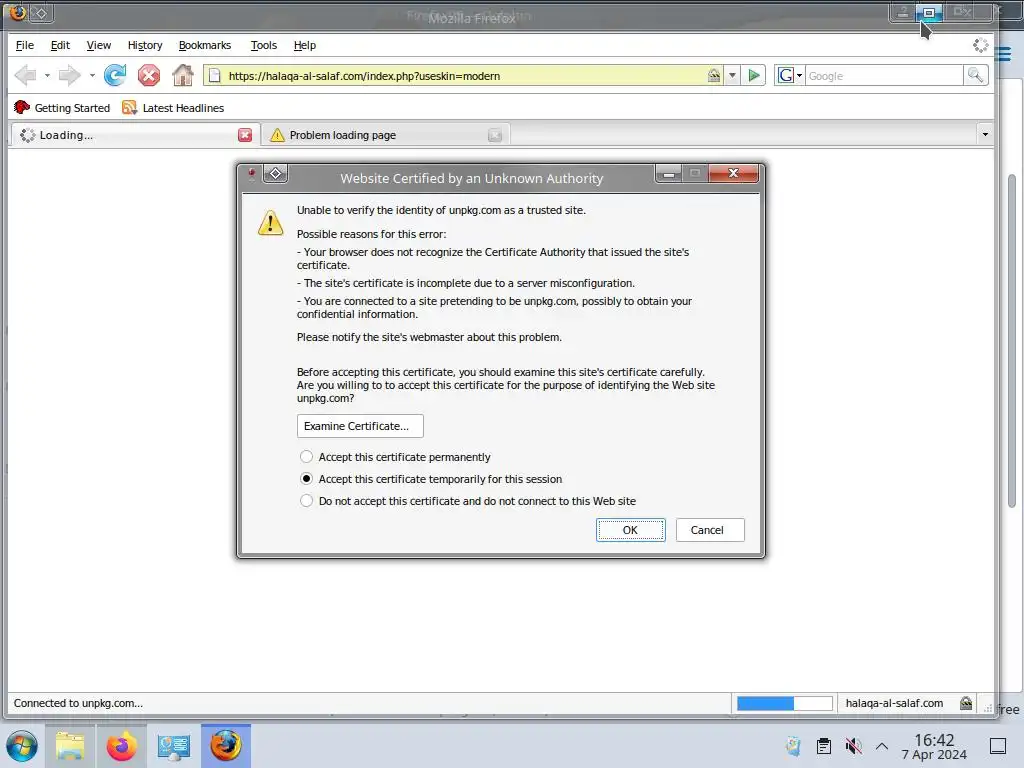Click the Examine Certificate button
1024x768 pixels.
point(360,426)
